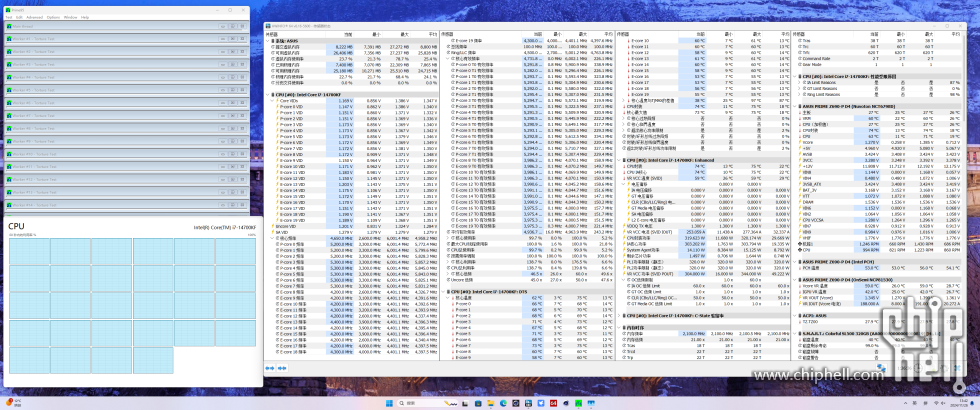Select the Ring Limit Reasons row
The height and width of the screenshot is (410, 980).
[x=879, y=94]
